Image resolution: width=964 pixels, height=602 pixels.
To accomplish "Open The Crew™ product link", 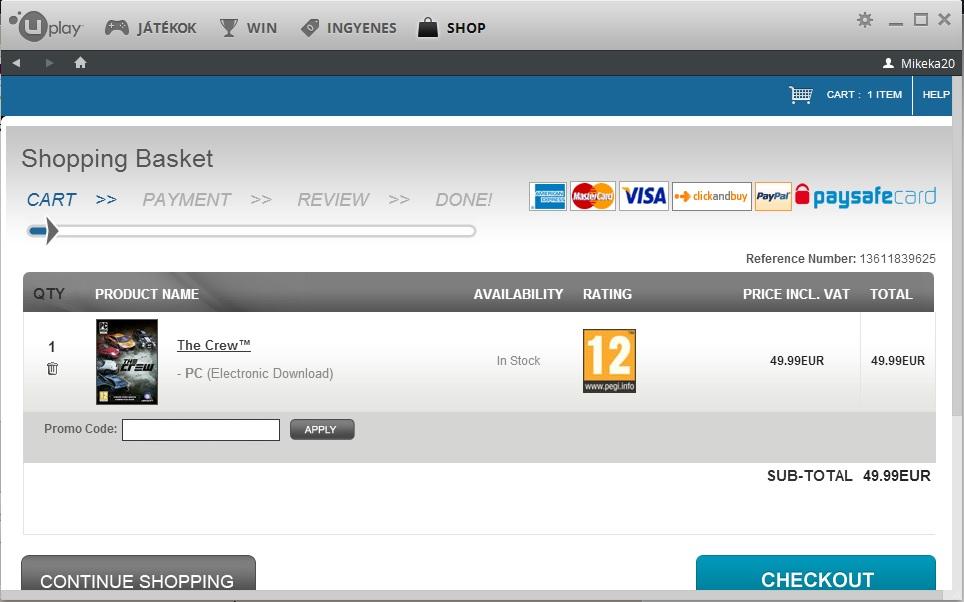I will [214, 345].
